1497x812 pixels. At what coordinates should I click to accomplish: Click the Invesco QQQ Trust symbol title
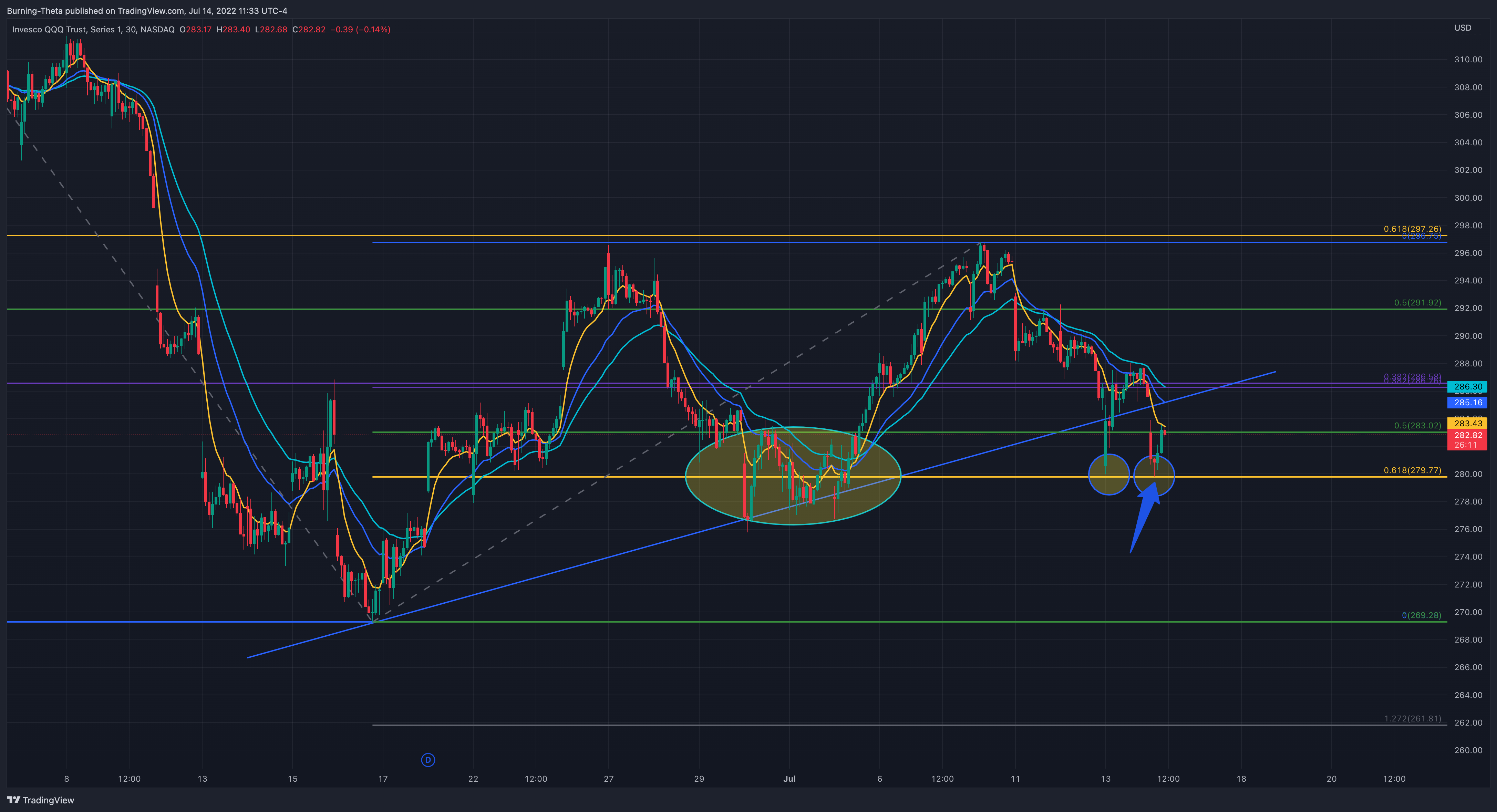[x=94, y=30]
